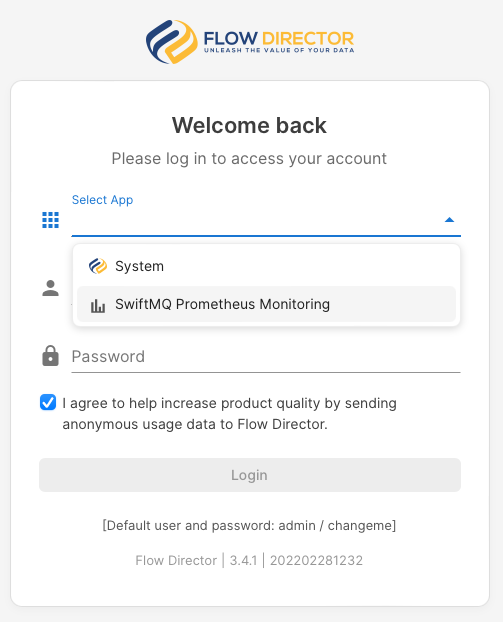
Task: Click the Welcome back heading
Action: tap(249, 126)
